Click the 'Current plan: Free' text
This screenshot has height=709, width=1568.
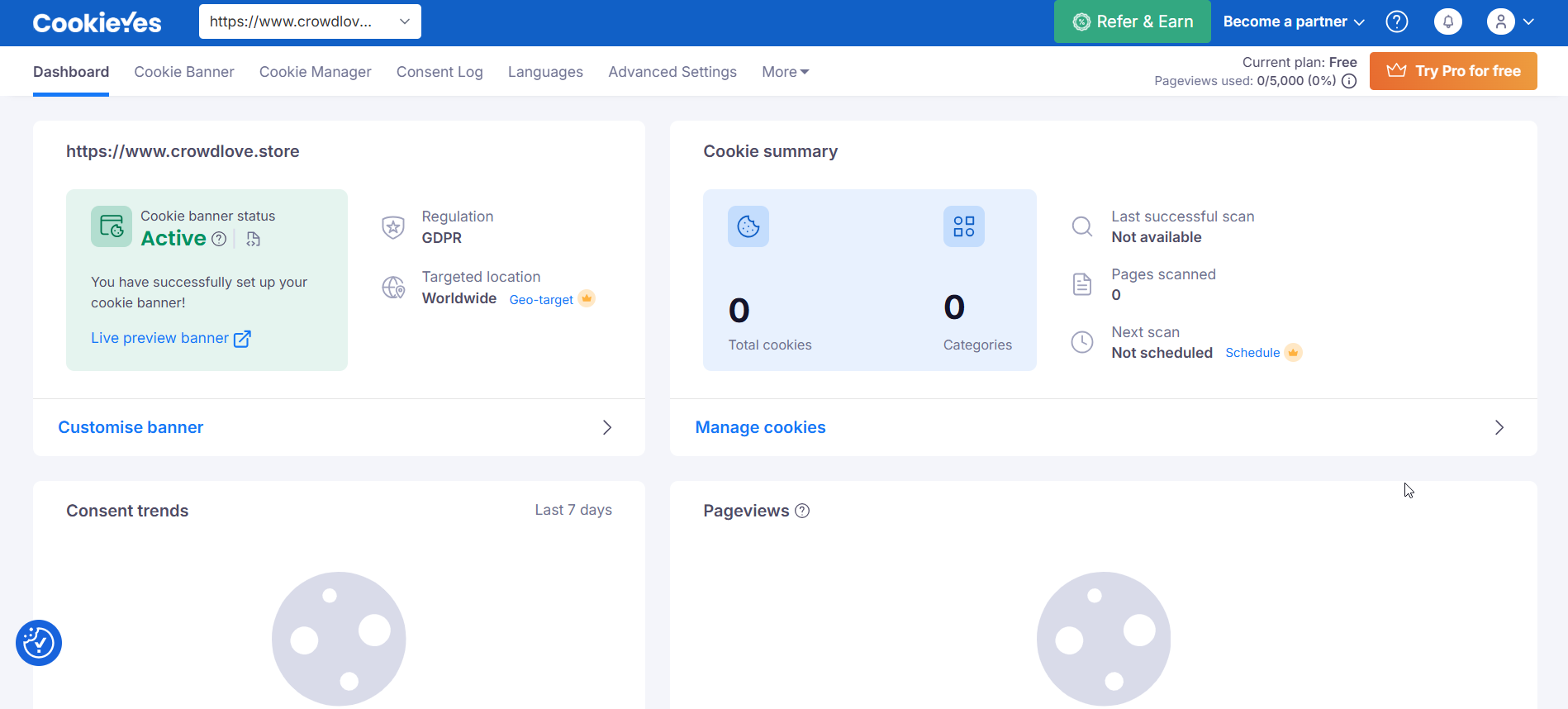(1300, 62)
